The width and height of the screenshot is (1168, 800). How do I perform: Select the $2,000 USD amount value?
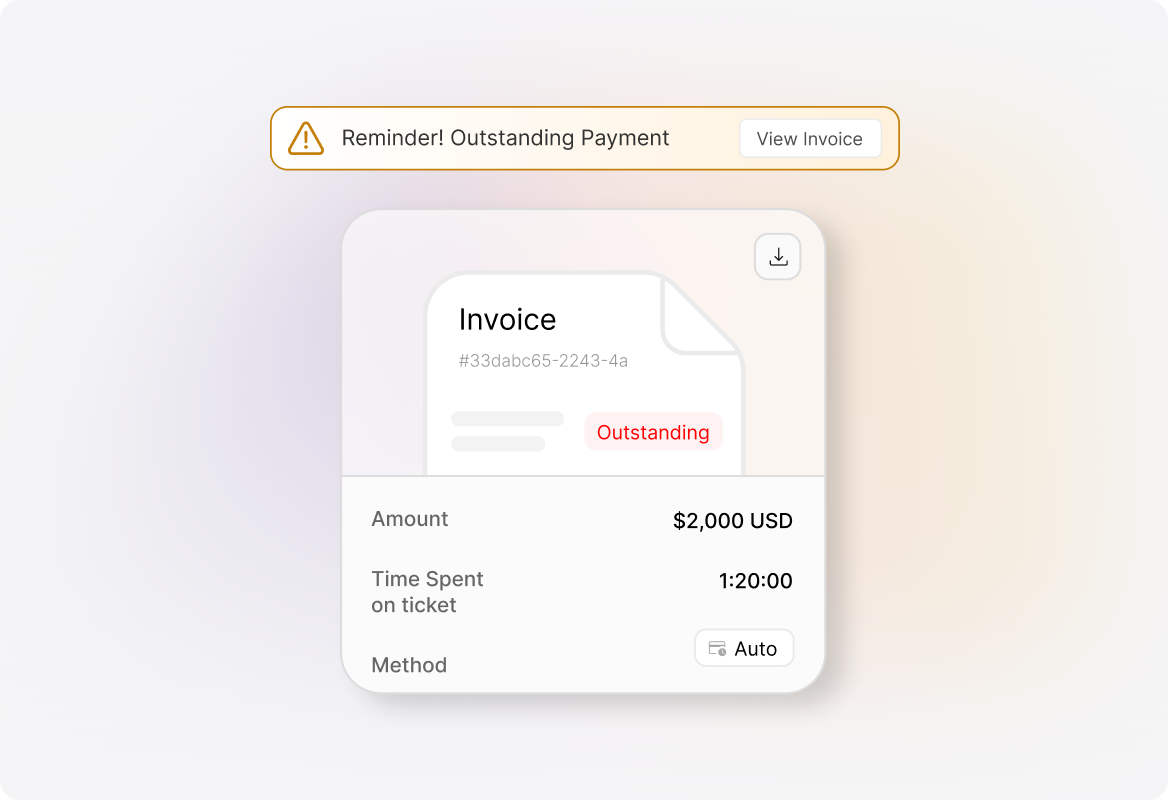click(x=731, y=520)
